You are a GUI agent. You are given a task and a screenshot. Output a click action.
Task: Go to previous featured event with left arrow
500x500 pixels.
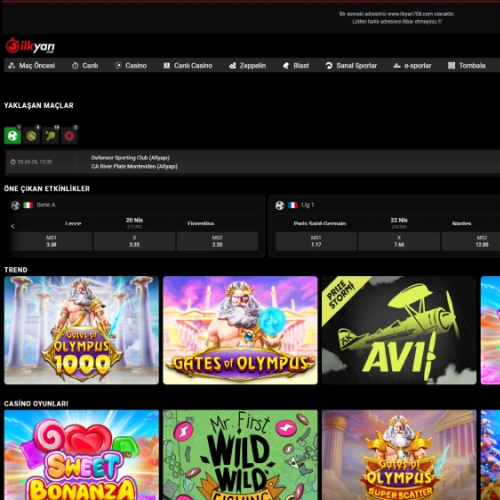point(13,226)
